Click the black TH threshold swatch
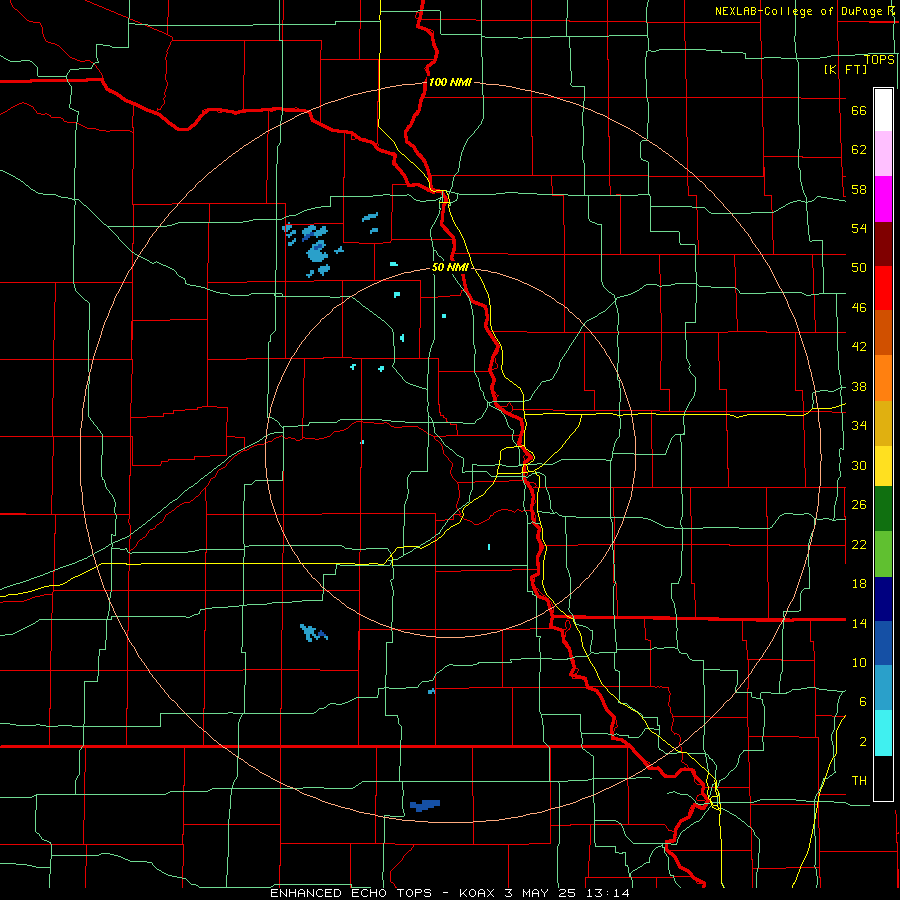 883,778
